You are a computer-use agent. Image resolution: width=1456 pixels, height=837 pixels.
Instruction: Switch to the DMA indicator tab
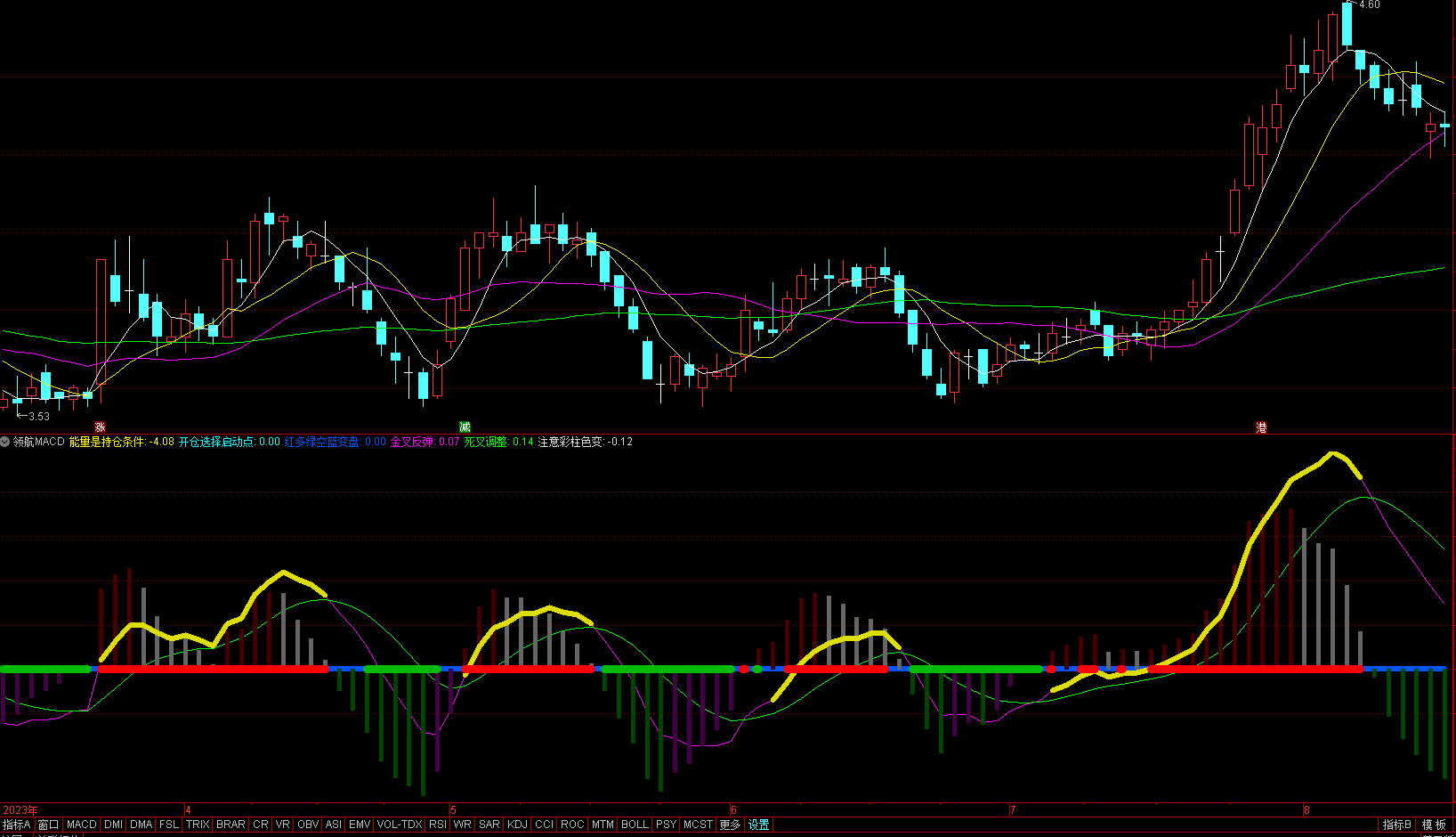point(142,825)
